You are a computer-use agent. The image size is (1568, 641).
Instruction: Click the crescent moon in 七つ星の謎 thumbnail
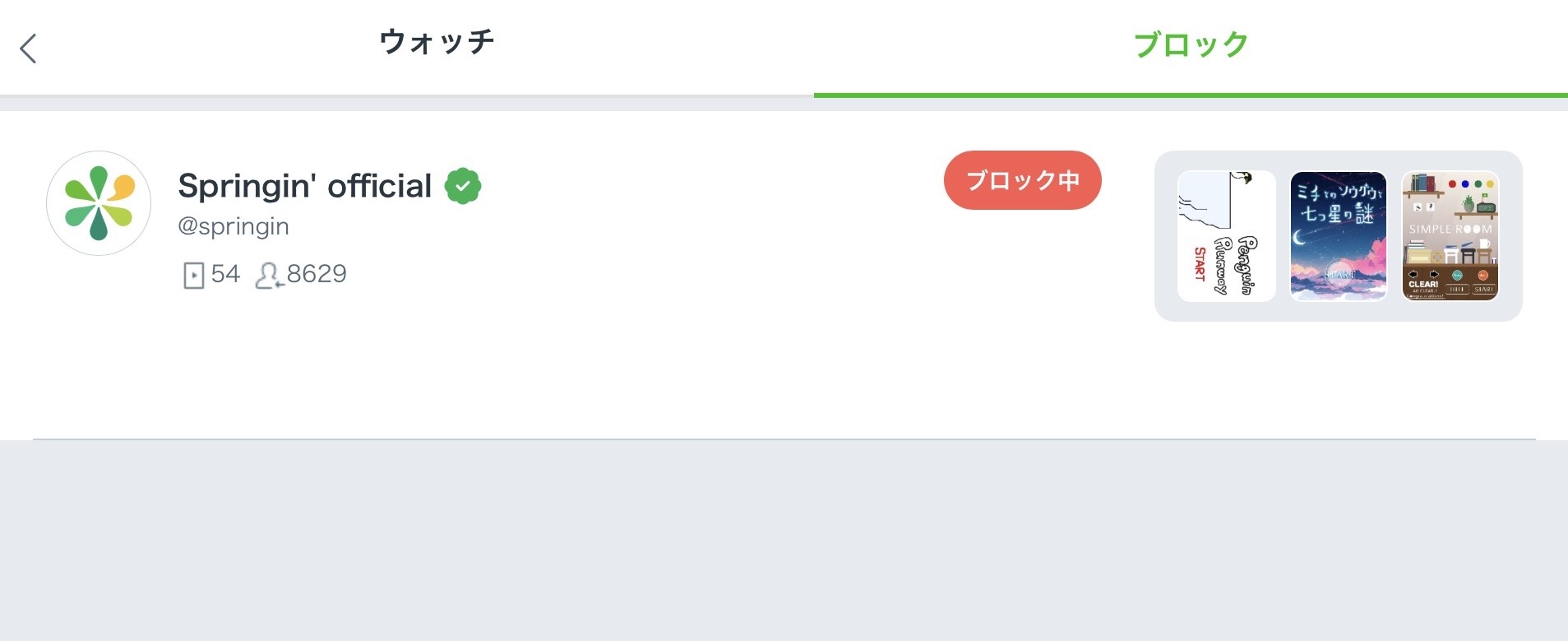pyautogui.click(x=1300, y=239)
